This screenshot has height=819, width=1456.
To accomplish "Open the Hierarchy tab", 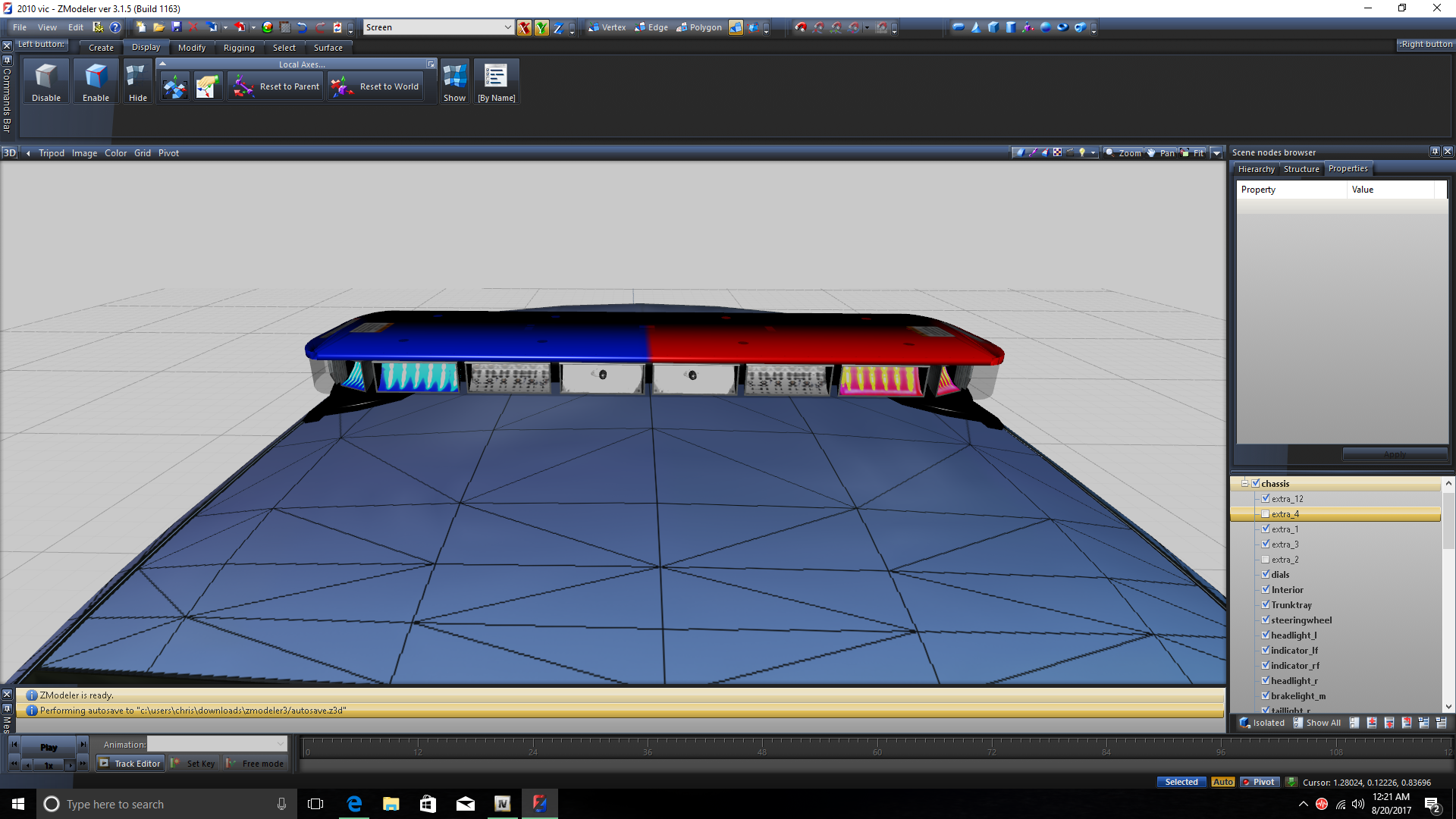I will point(1256,169).
